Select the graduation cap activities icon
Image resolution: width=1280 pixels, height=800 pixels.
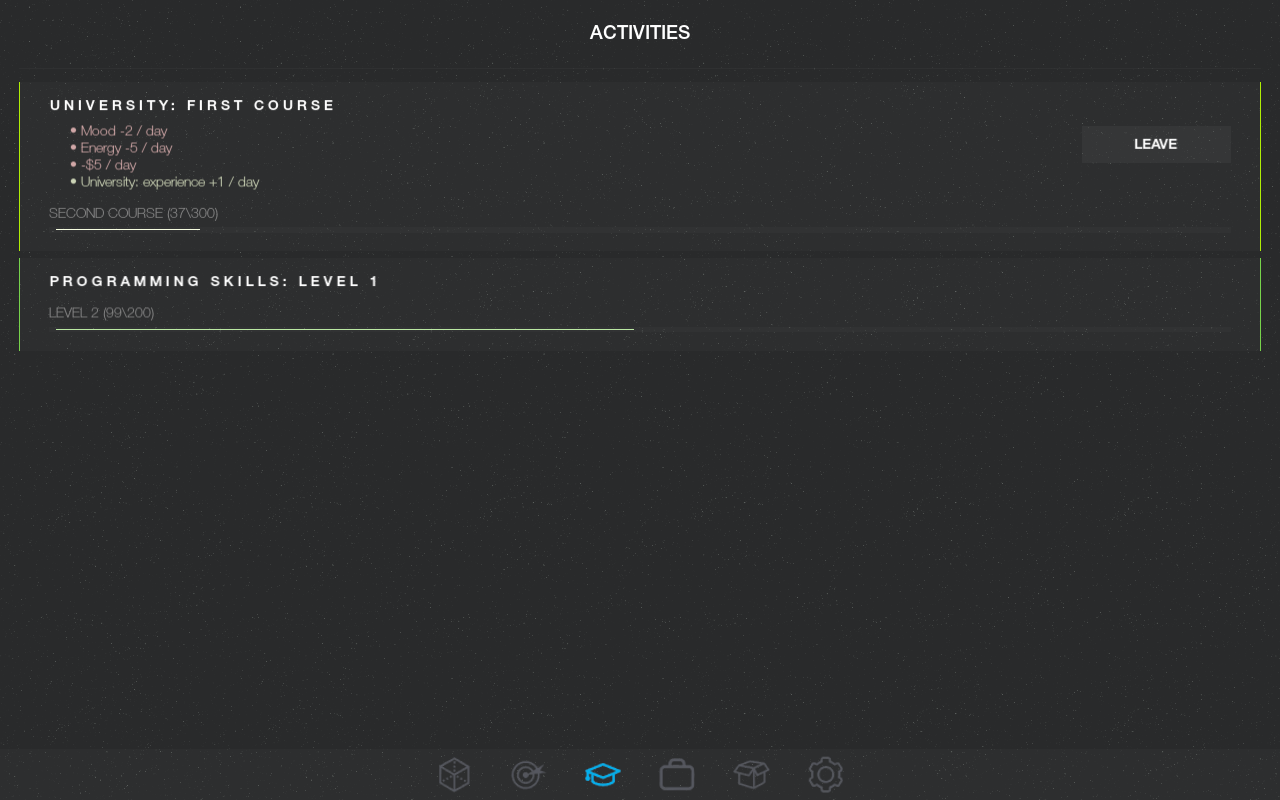tap(603, 775)
